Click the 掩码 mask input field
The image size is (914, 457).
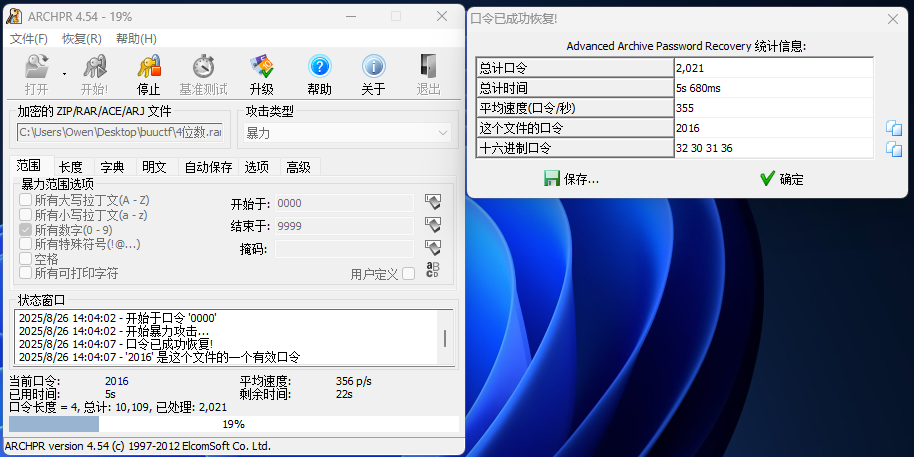[344, 249]
